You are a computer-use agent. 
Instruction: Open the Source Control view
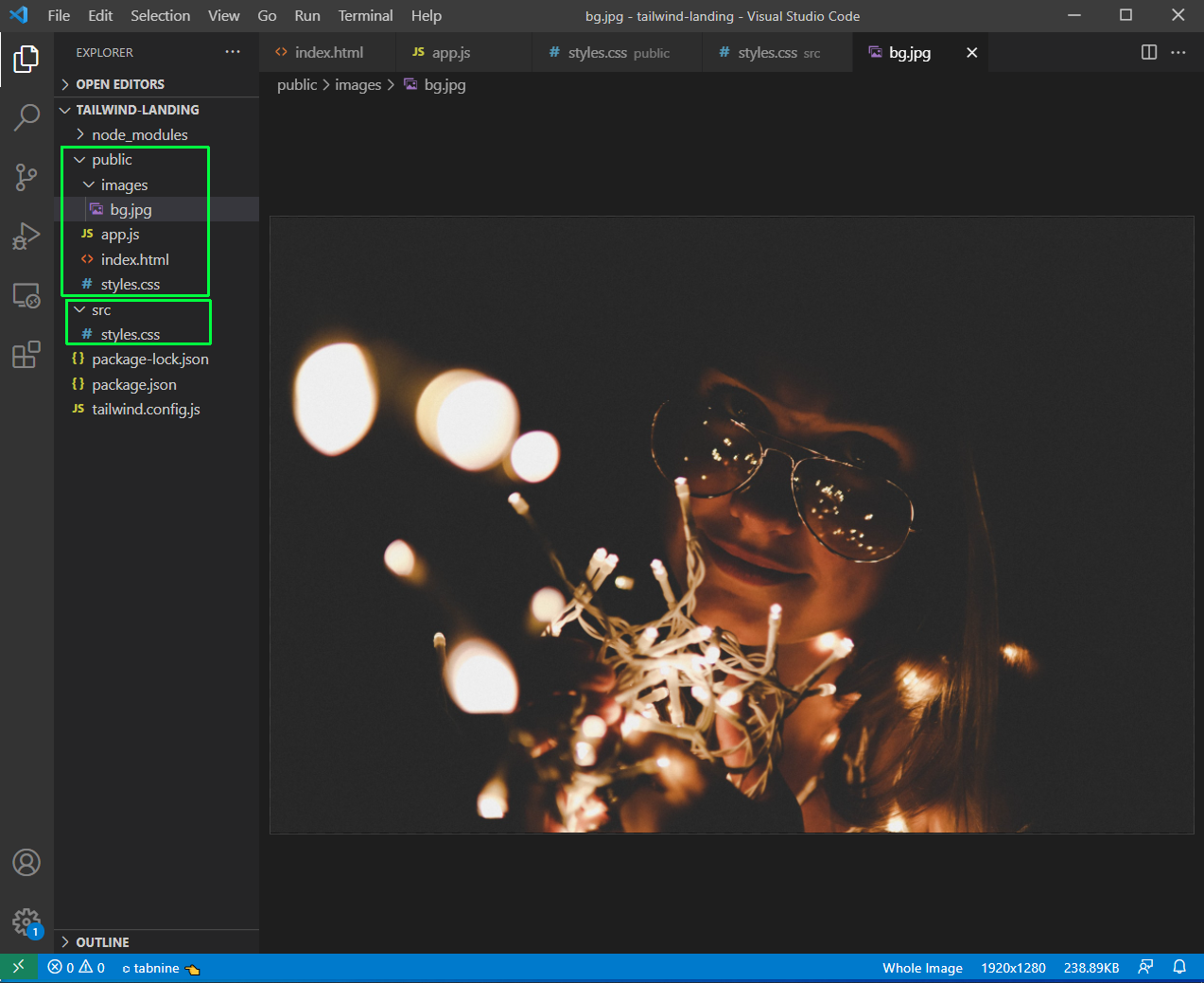[26, 177]
